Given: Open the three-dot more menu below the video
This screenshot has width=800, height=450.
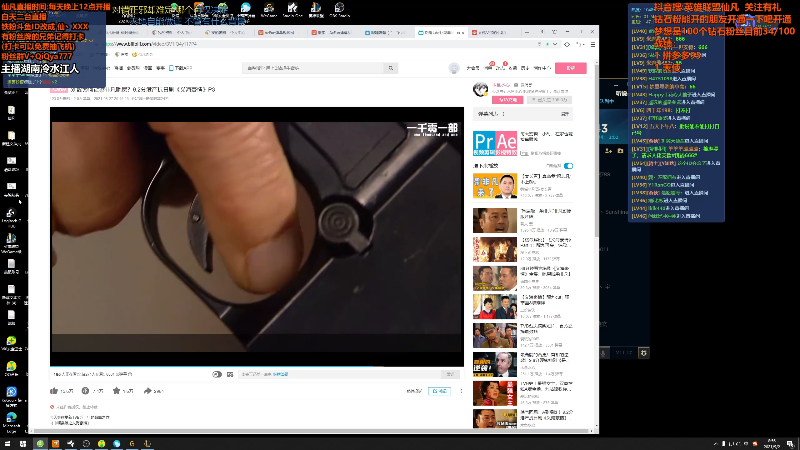Looking at the screenshot, I should pos(461,391).
